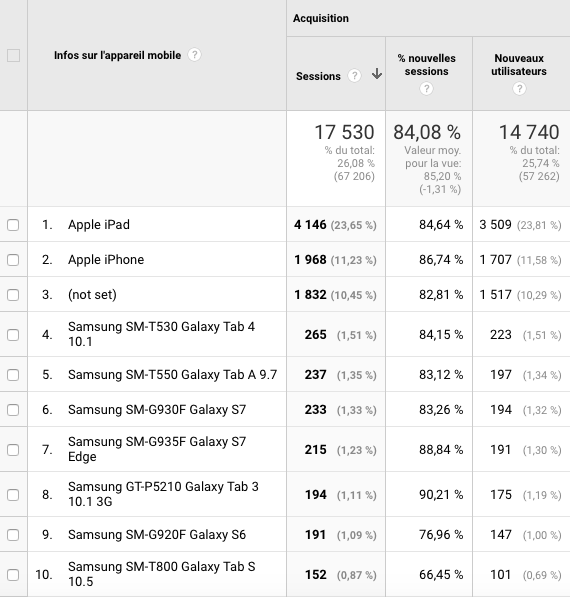Screen dimensions: 570x597
Task: Toggle the Sessions sort arrow
Action: (377, 73)
